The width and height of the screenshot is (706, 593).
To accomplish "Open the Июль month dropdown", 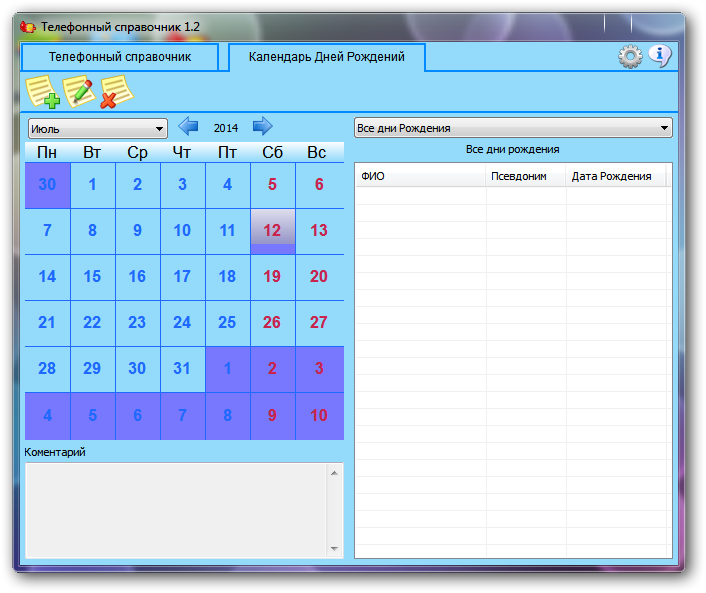I will pos(97,128).
